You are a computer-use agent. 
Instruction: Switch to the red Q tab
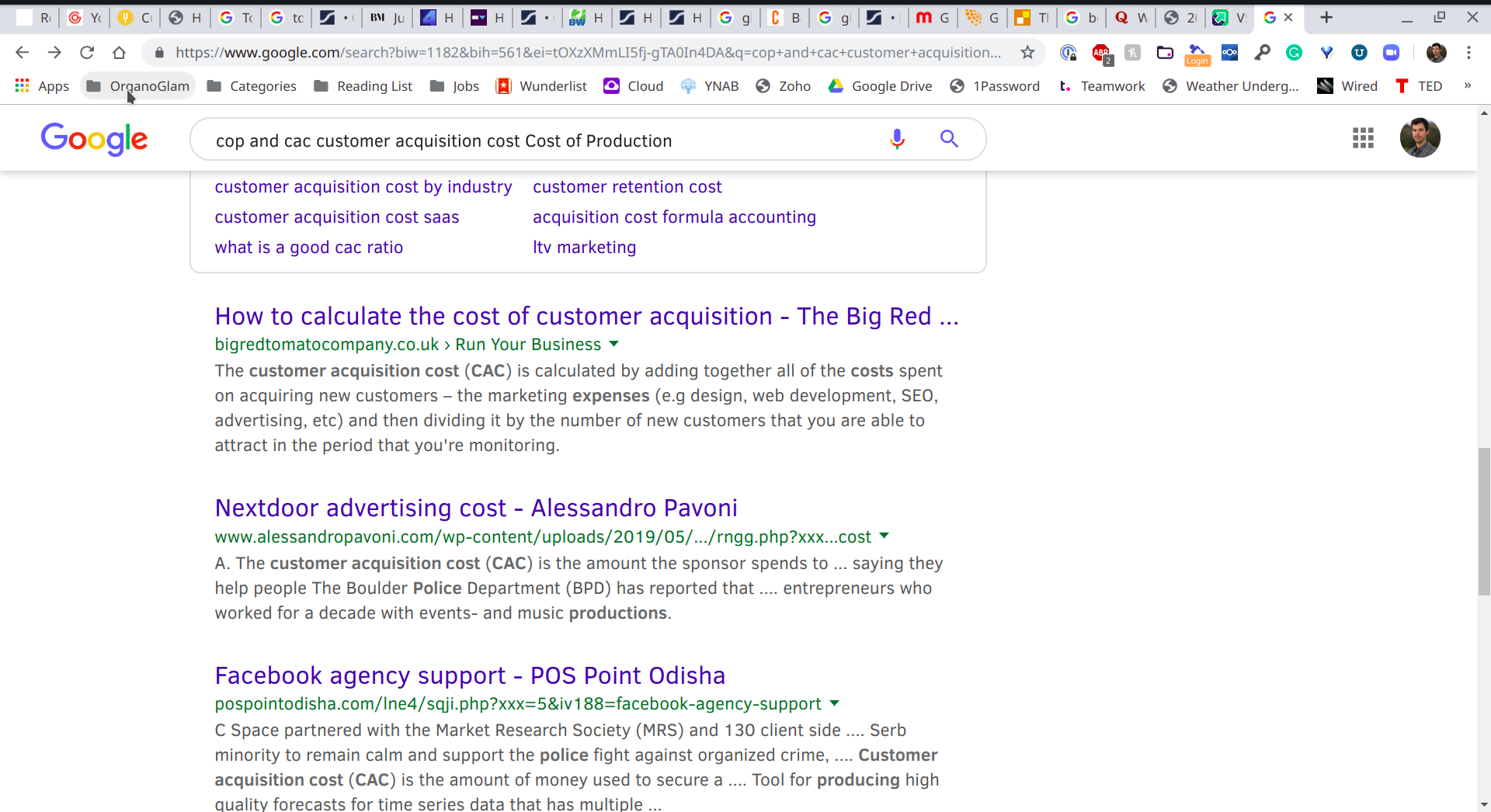point(1131,17)
